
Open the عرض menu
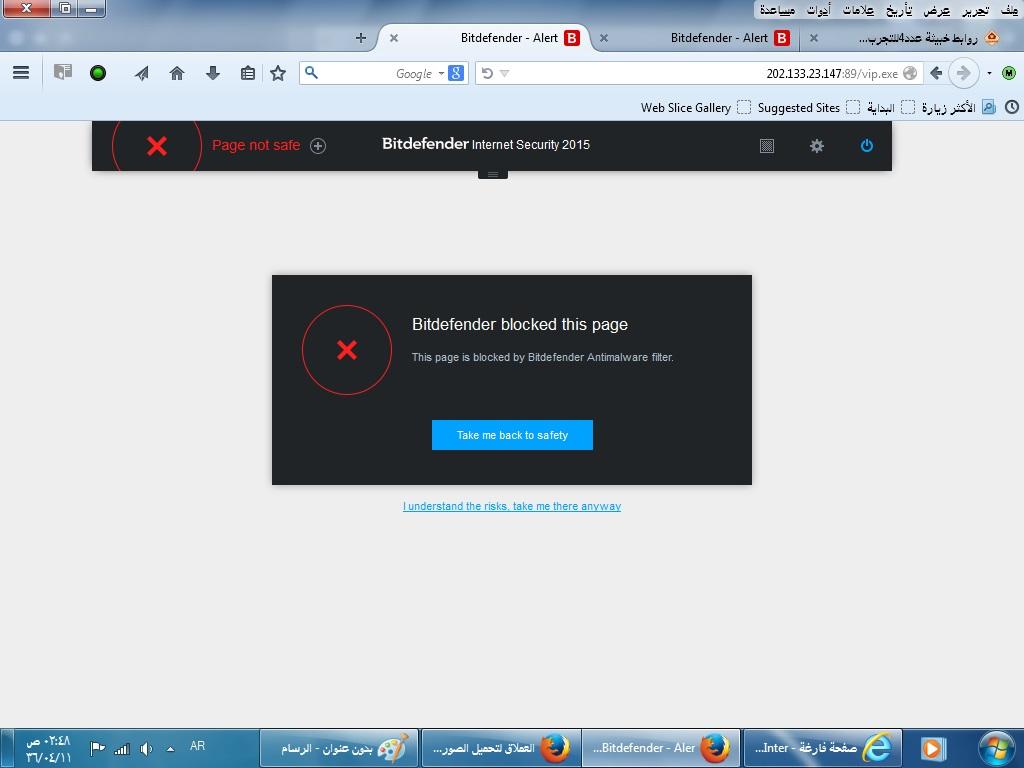936,10
